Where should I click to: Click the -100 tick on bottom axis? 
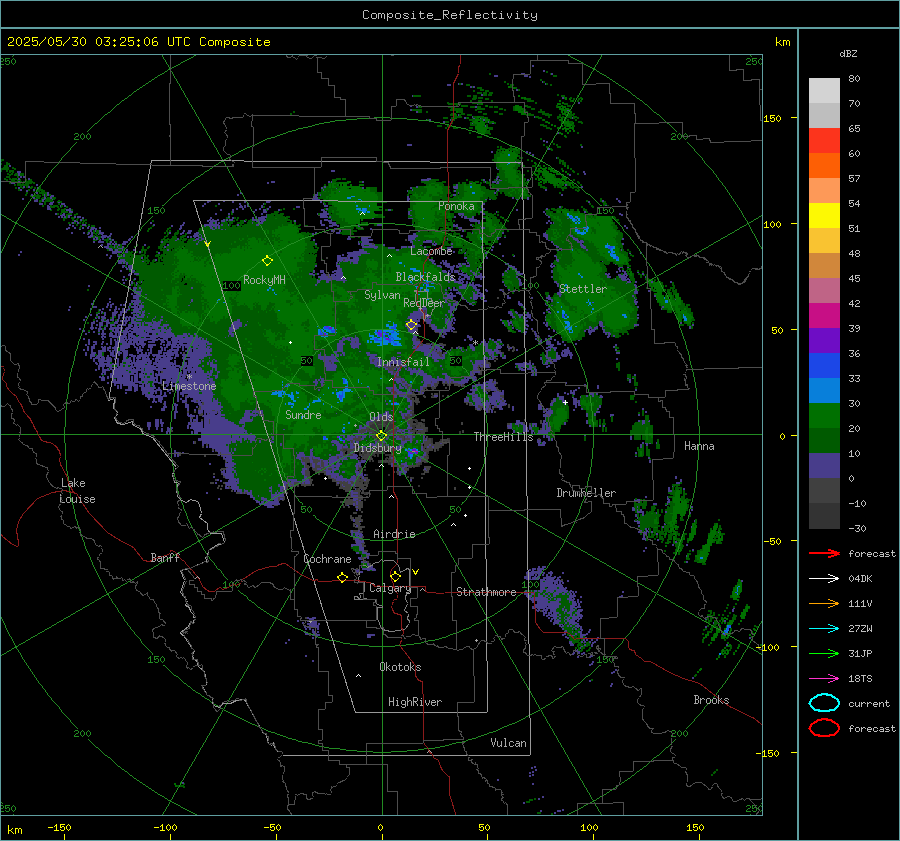[165, 827]
